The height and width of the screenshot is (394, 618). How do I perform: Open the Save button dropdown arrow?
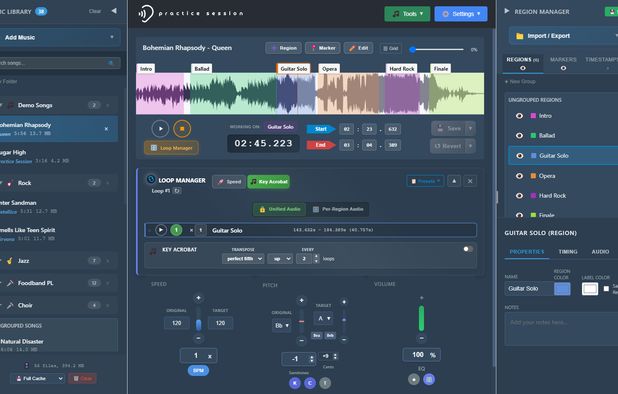(470, 128)
